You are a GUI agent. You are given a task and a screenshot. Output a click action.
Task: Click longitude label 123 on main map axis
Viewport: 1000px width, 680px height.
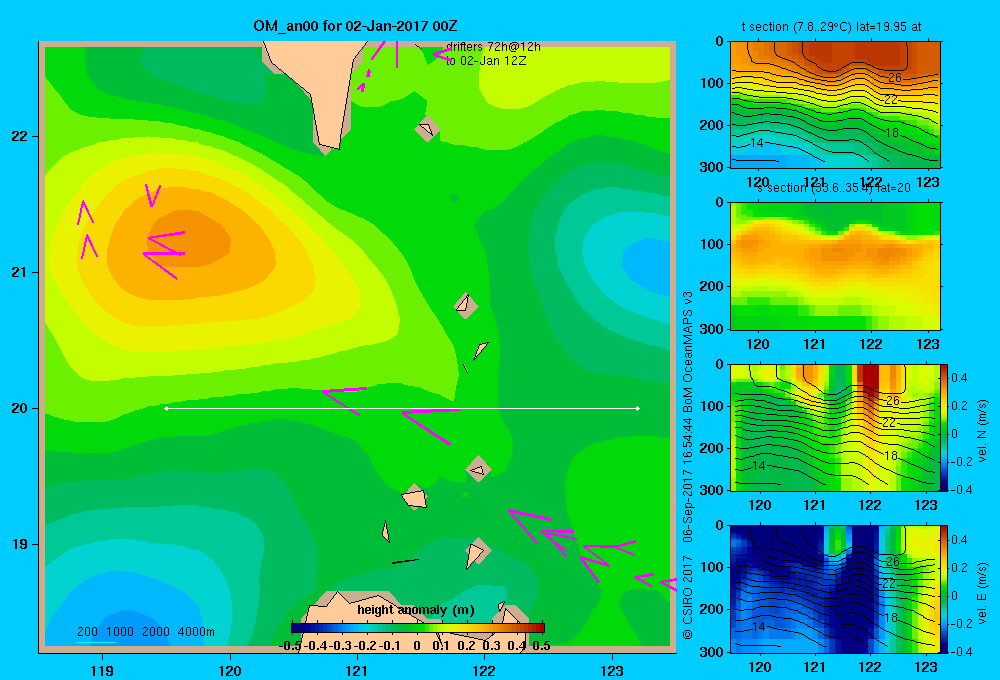612,670
